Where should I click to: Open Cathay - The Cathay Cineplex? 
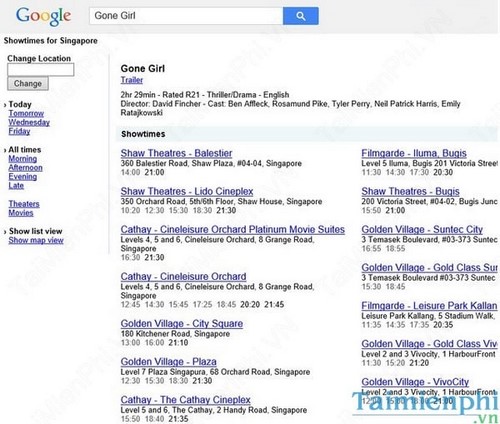pyautogui.click(x=186, y=399)
